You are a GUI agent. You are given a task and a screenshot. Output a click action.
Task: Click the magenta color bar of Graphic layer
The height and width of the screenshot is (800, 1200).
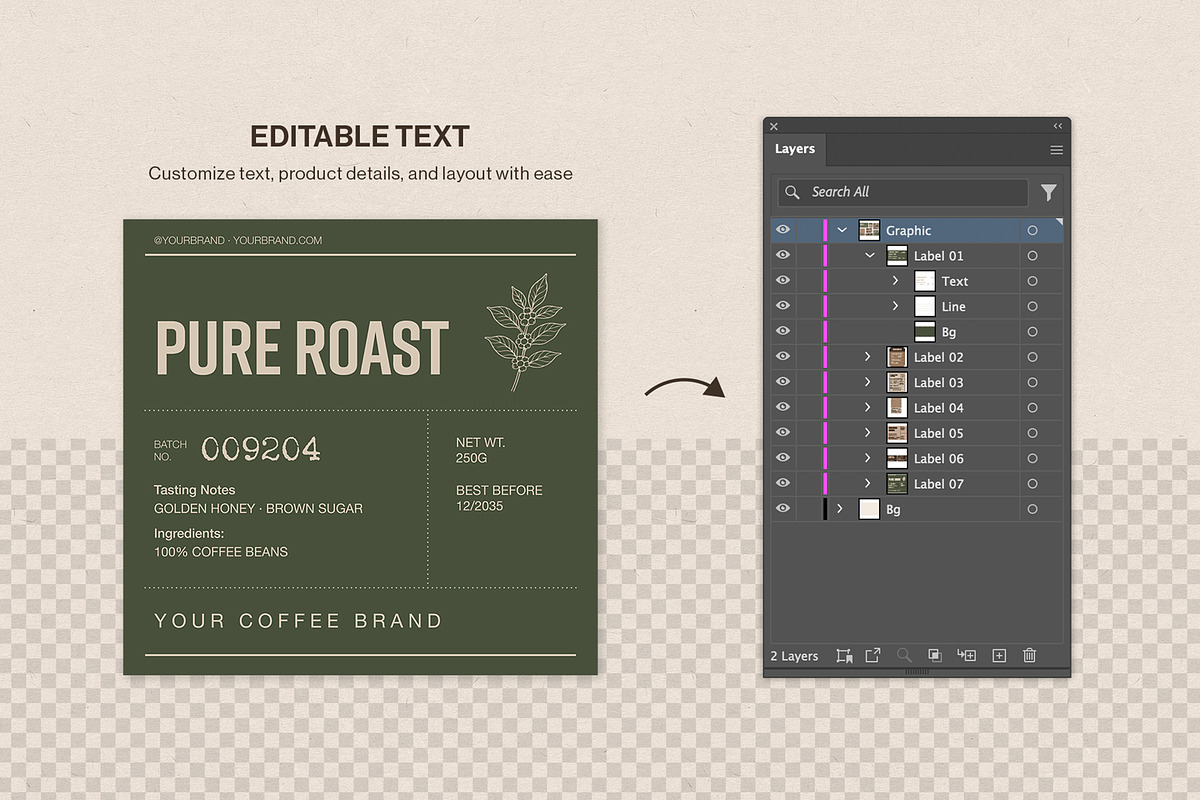point(825,230)
